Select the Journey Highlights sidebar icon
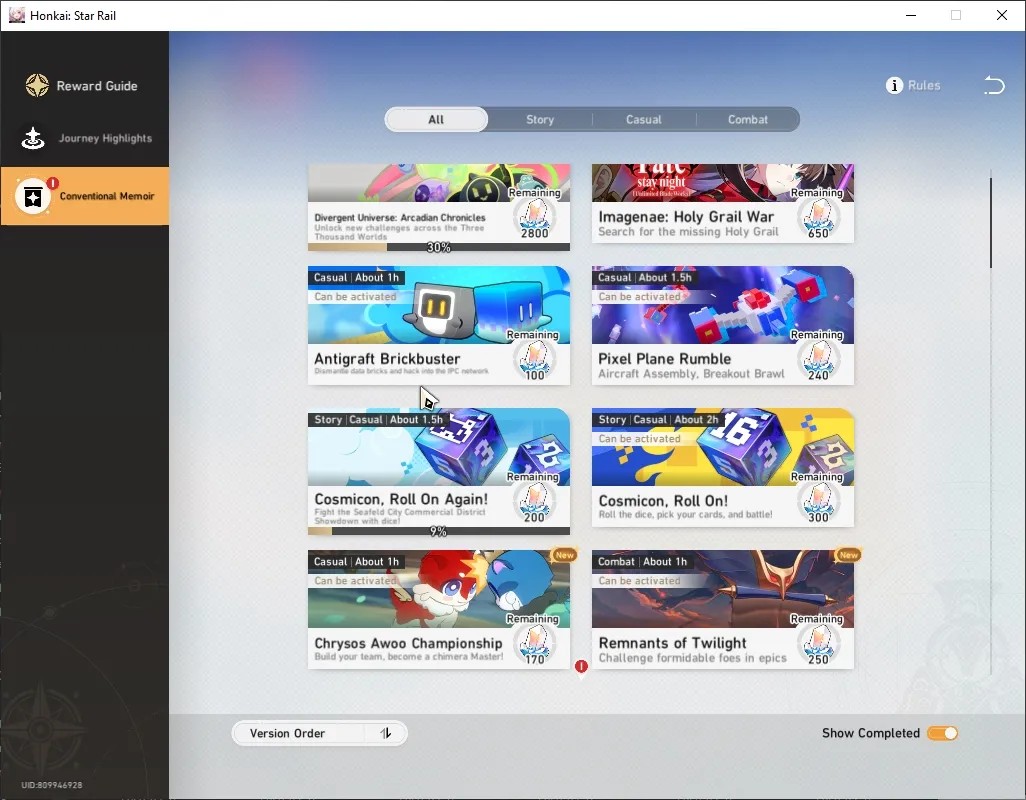This screenshot has width=1026, height=800. (33, 138)
